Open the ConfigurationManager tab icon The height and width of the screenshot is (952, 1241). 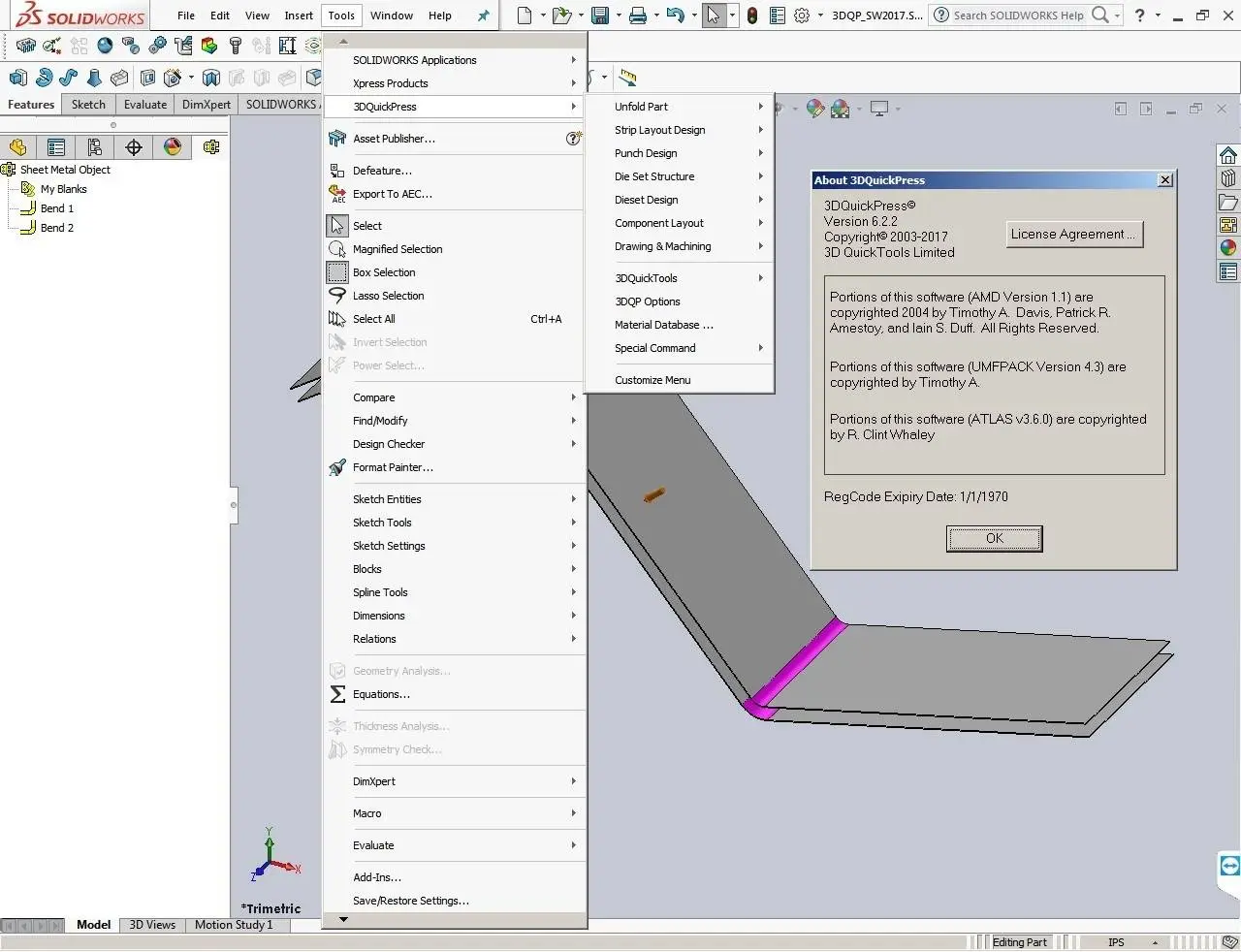coord(95,147)
